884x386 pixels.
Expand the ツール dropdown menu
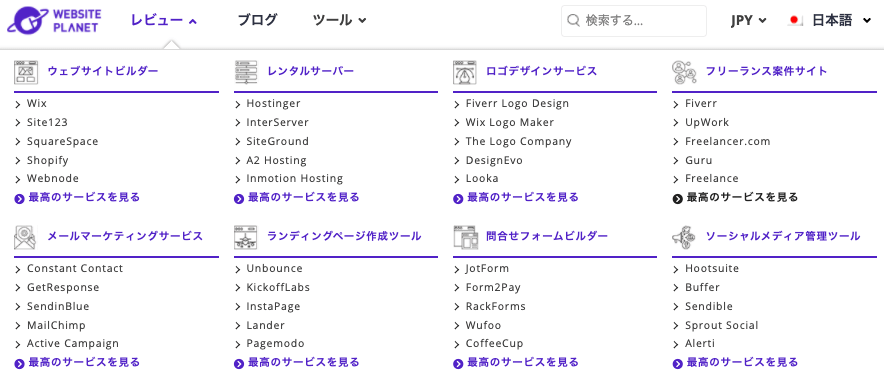tap(339, 20)
